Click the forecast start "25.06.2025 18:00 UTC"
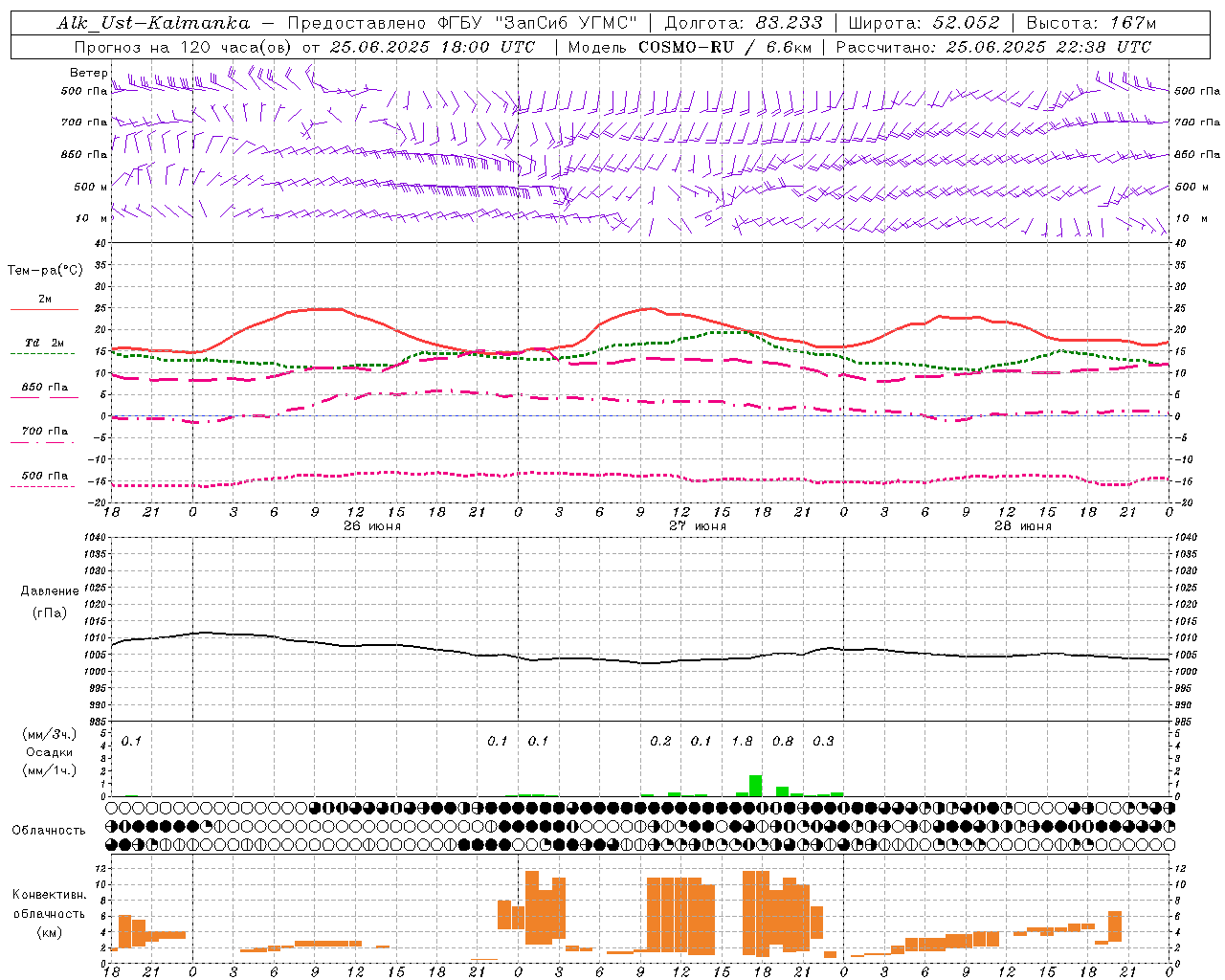1225x980 pixels. pos(433,47)
